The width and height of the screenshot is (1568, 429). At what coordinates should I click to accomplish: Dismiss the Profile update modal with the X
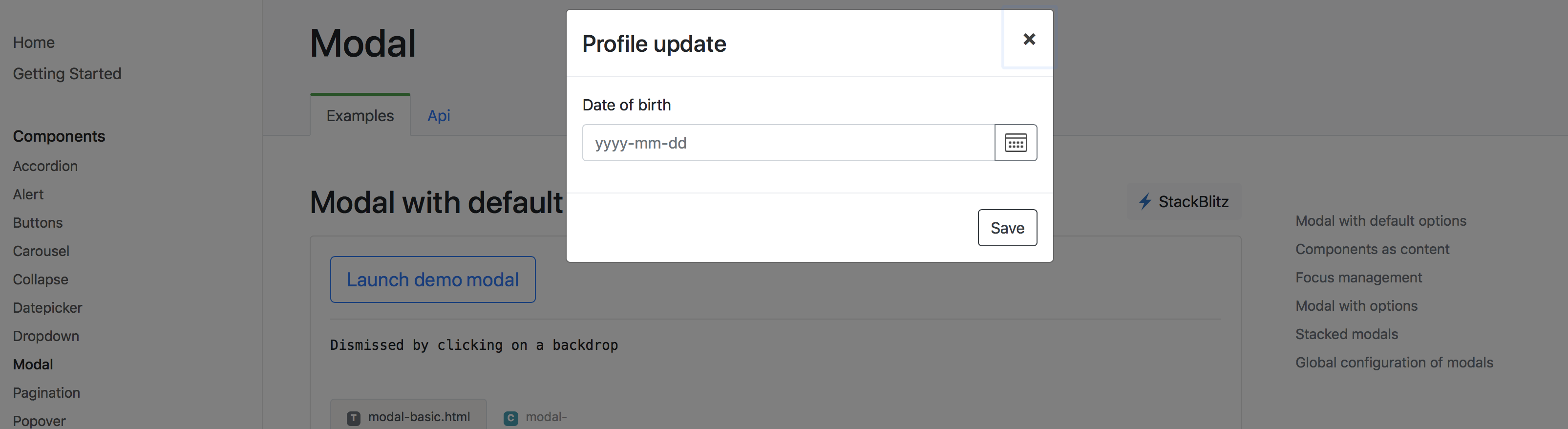click(1029, 38)
